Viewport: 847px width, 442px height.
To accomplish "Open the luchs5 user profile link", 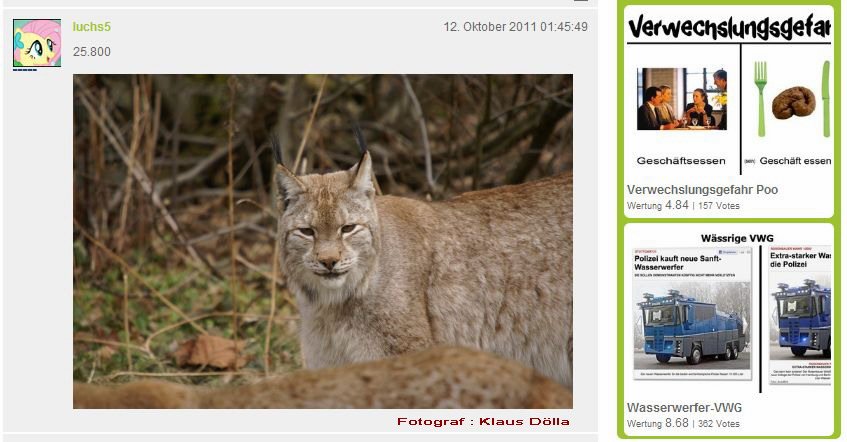I will (x=92, y=26).
